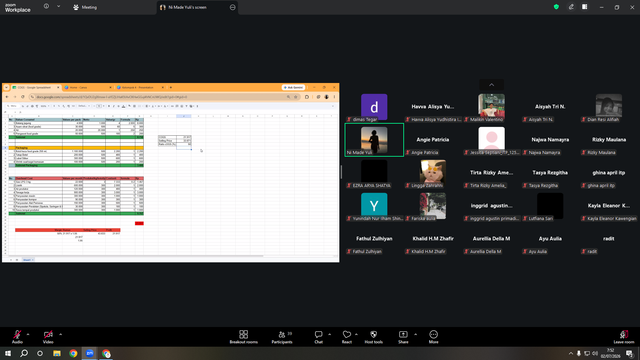The image size is (640, 360).
Task: Select Fariska aulia photo tile
Action: pyautogui.click(x=433, y=206)
